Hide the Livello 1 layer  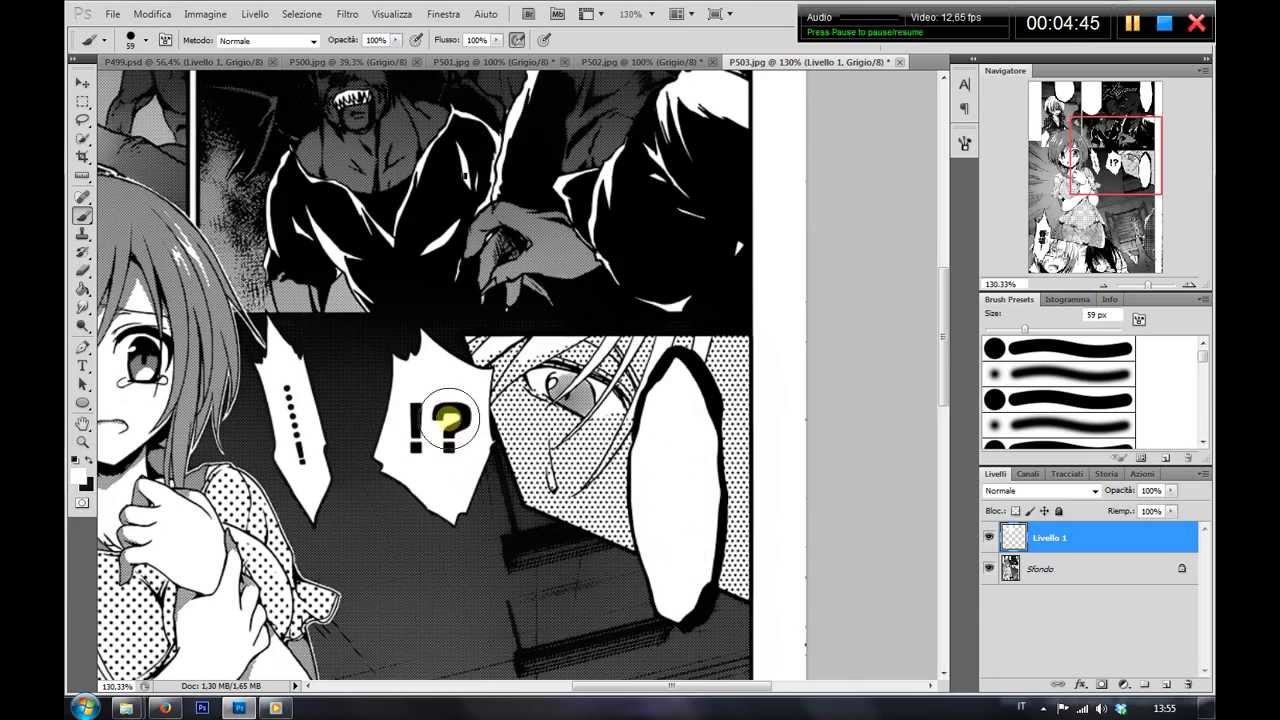tap(989, 538)
